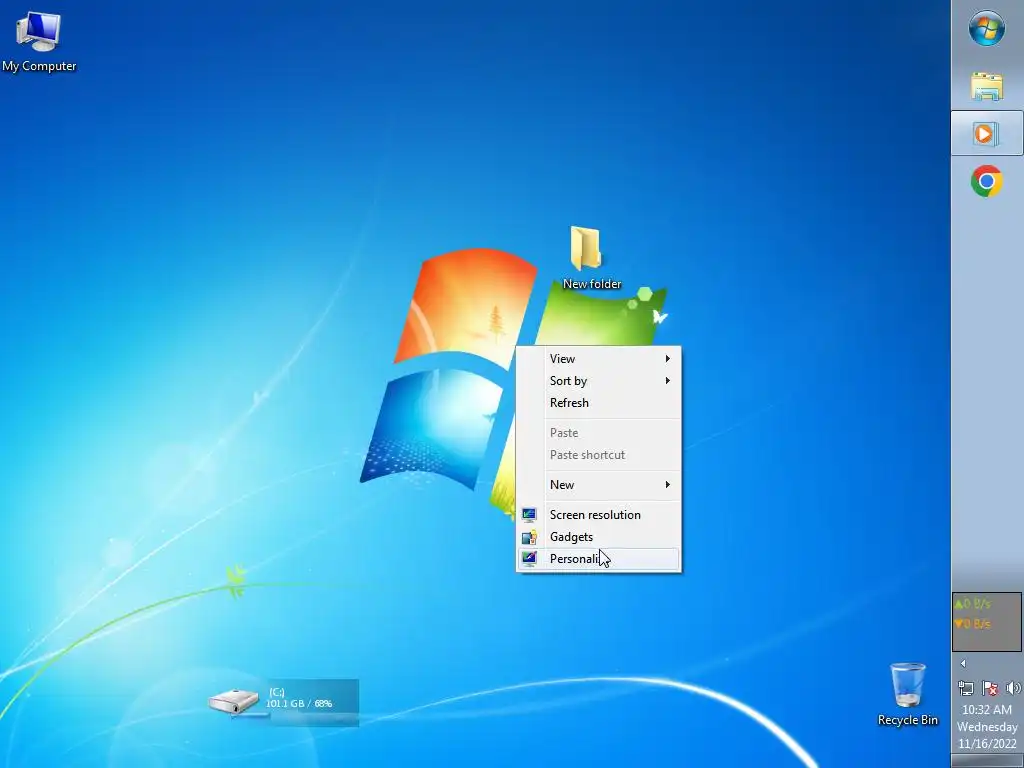Select the Recycle Bin icon
The width and height of the screenshot is (1024, 768).
(x=908, y=684)
